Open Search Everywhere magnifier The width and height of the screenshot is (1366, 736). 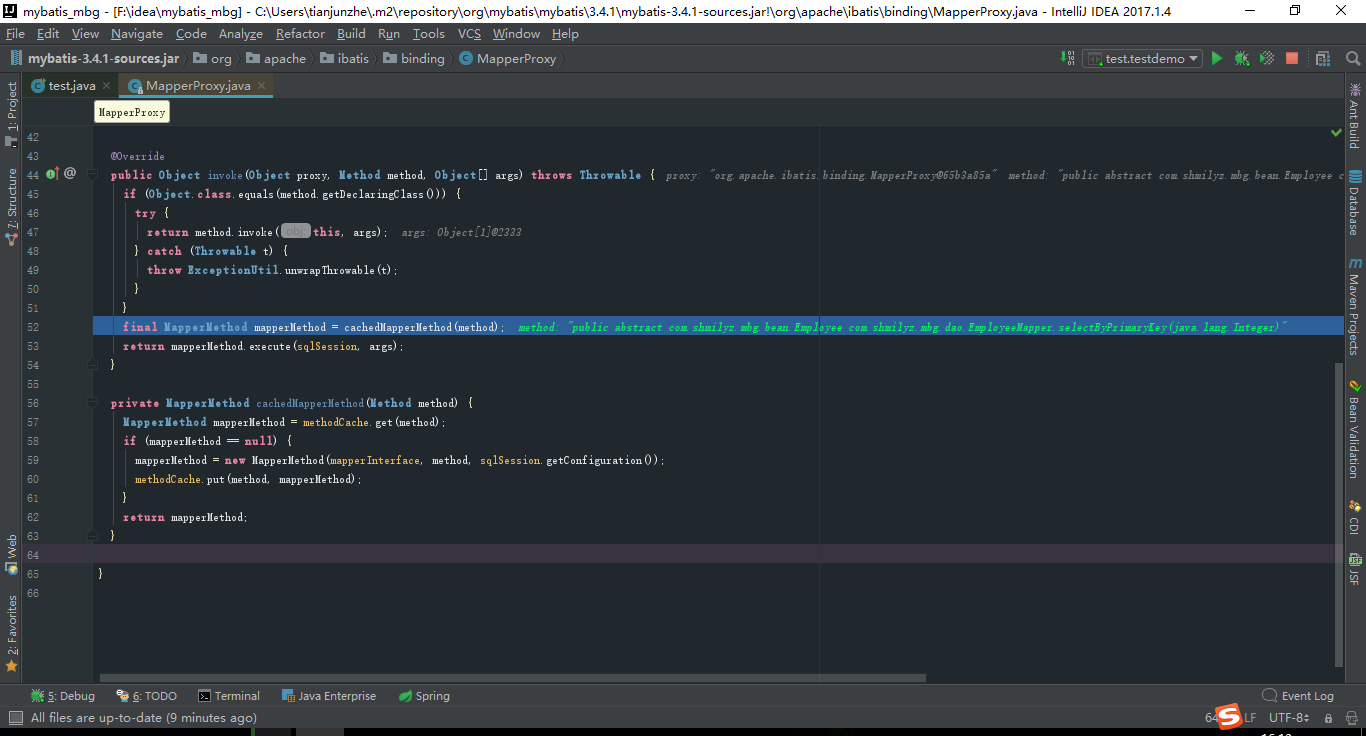coord(1353,58)
